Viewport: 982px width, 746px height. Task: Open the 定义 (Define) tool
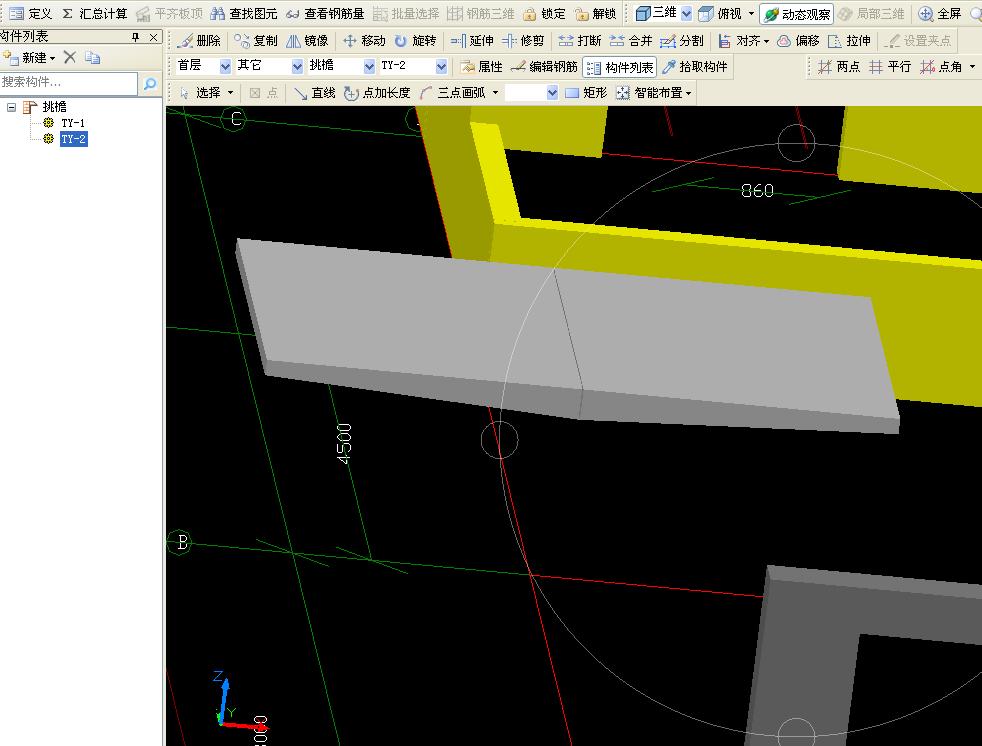click(x=30, y=13)
